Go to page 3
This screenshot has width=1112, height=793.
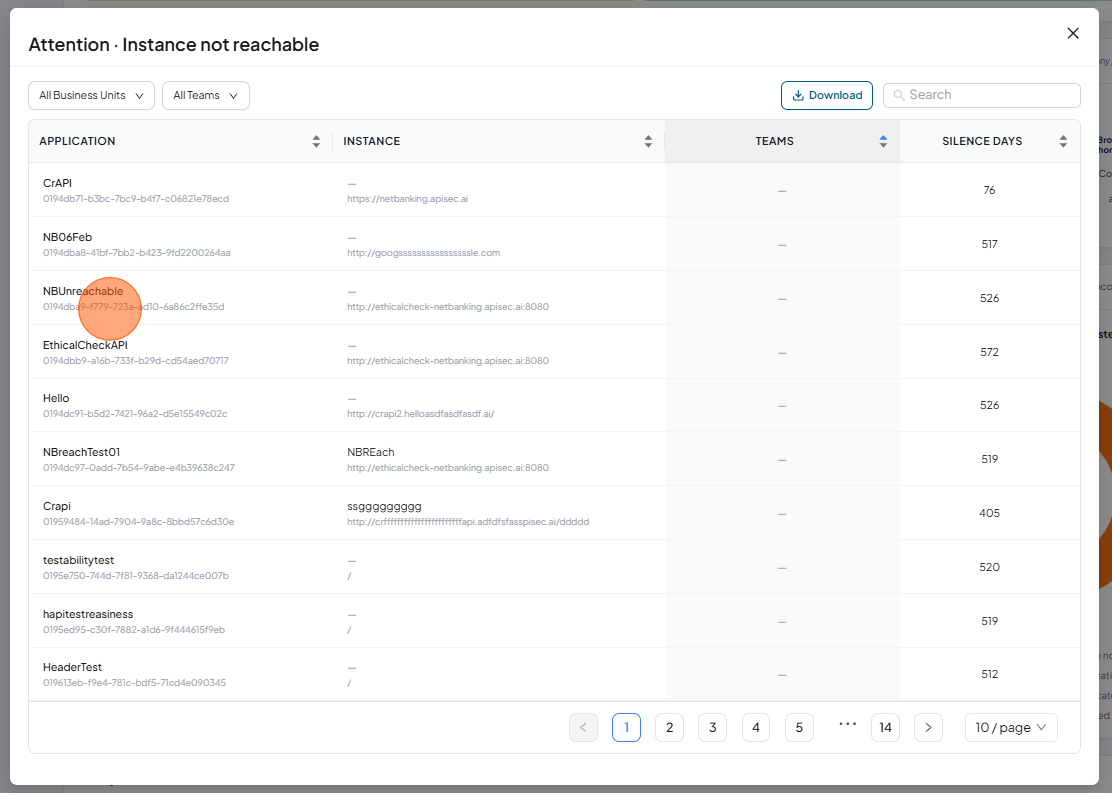click(x=713, y=727)
